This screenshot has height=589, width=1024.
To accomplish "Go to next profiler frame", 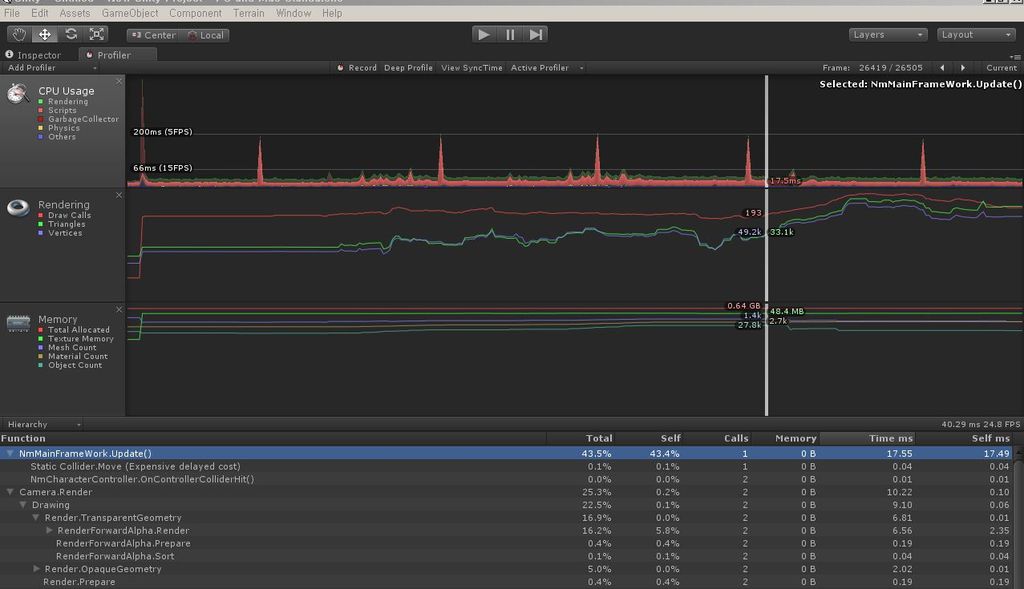I will click(x=963, y=68).
